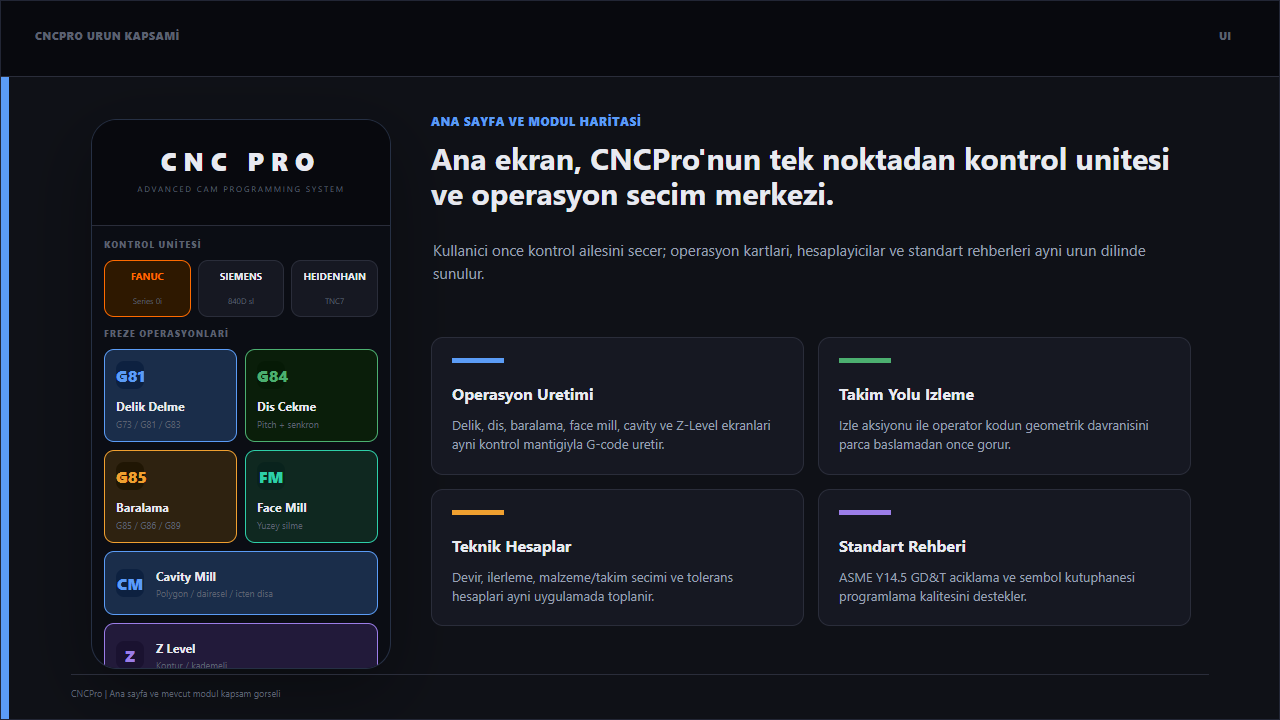The image size is (1280, 720).
Task: Click the description starting 'Izle aksiyonu ile'
Action: point(994,435)
